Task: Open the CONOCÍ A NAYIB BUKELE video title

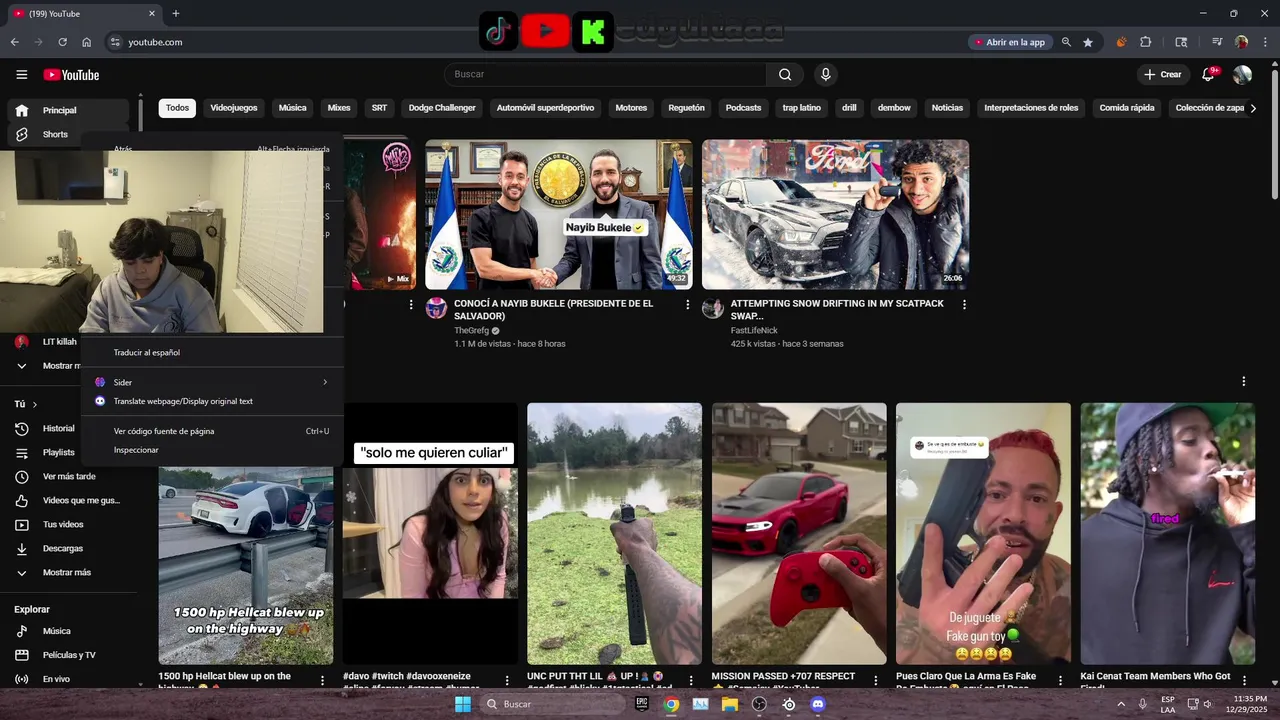Action: click(x=554, y=310)
